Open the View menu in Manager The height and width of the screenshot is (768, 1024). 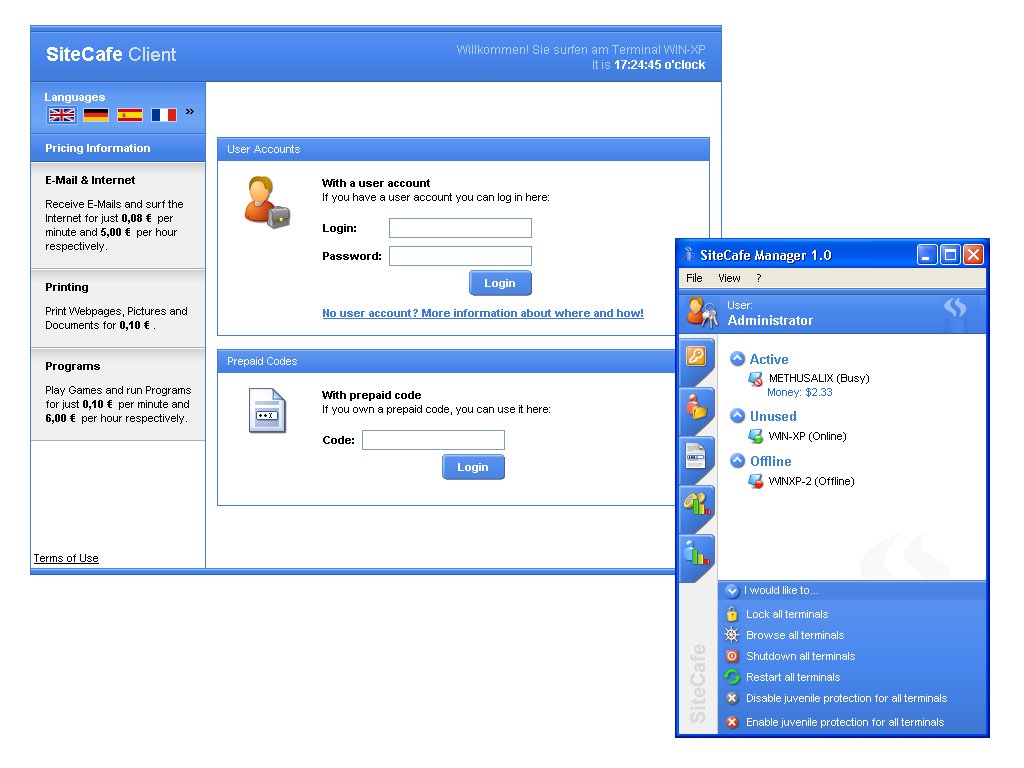(729, 278)
